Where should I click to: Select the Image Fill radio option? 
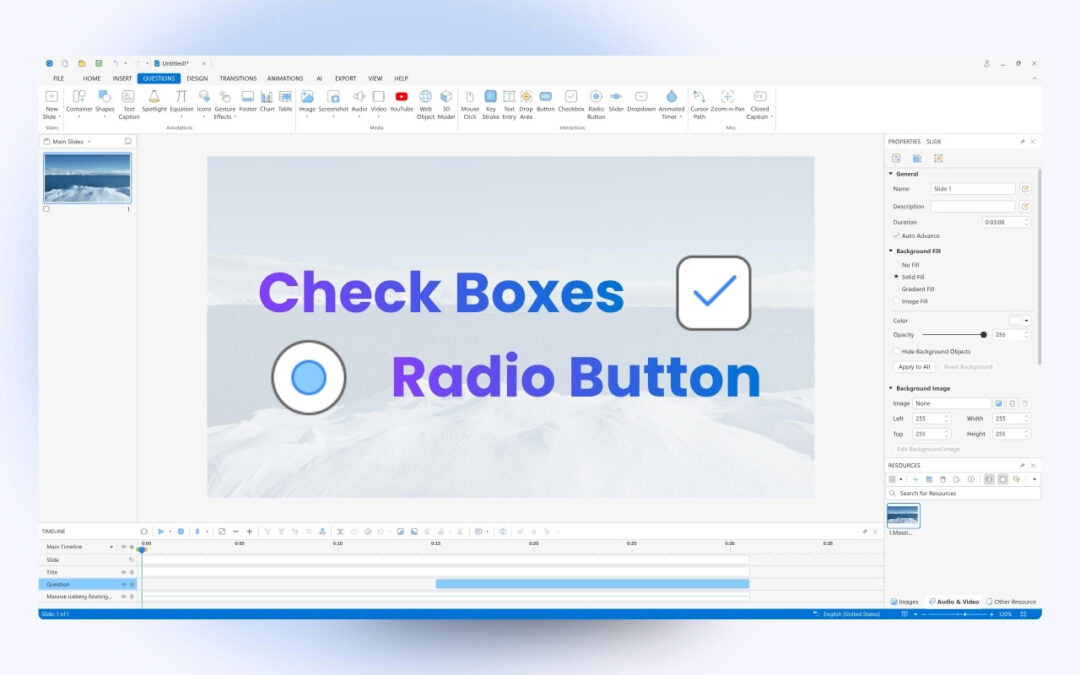[896, 301]
